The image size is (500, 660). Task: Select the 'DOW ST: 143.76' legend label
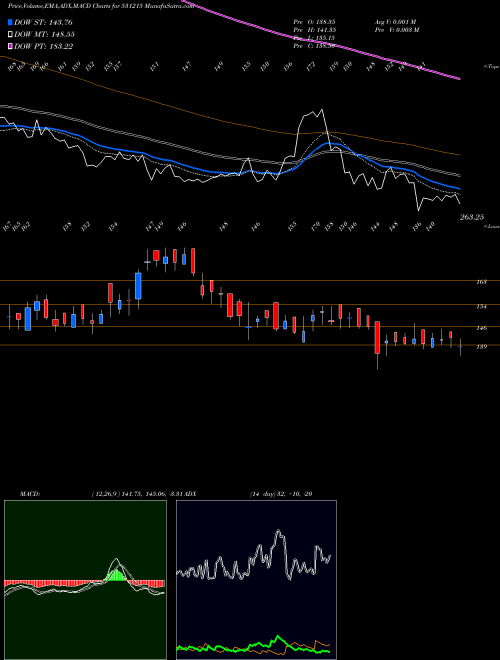[43, 23]
